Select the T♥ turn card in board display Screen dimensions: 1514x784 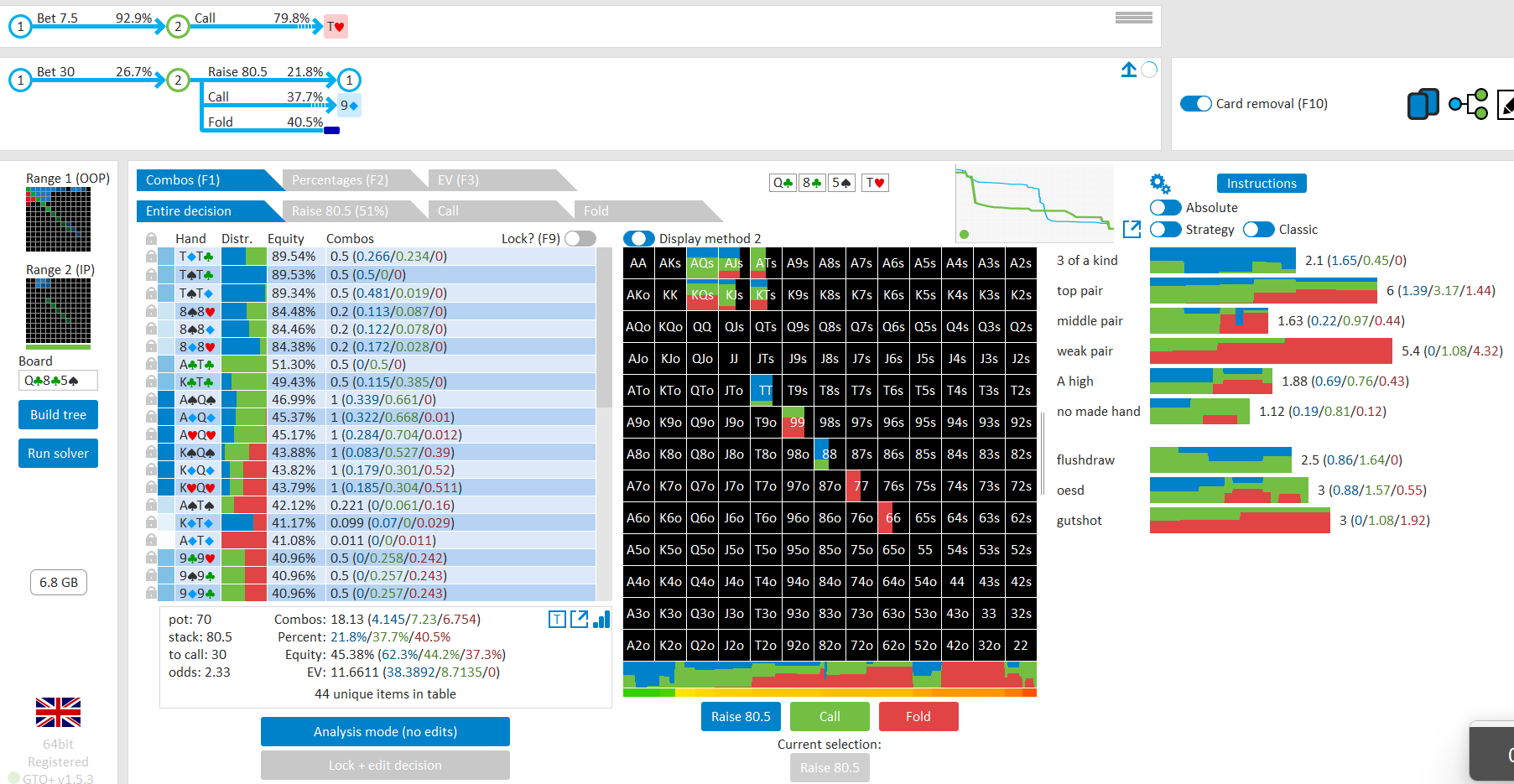(876, 183)
